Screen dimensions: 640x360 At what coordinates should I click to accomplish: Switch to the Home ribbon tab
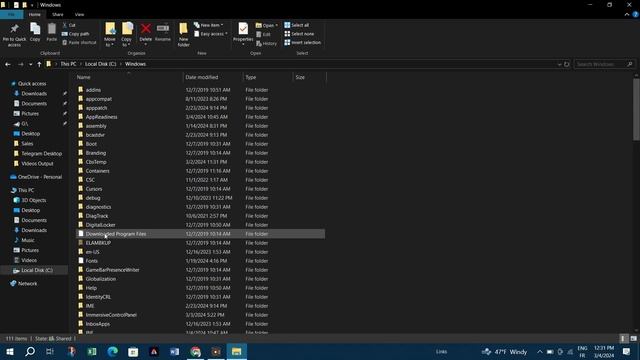(35, 15)
